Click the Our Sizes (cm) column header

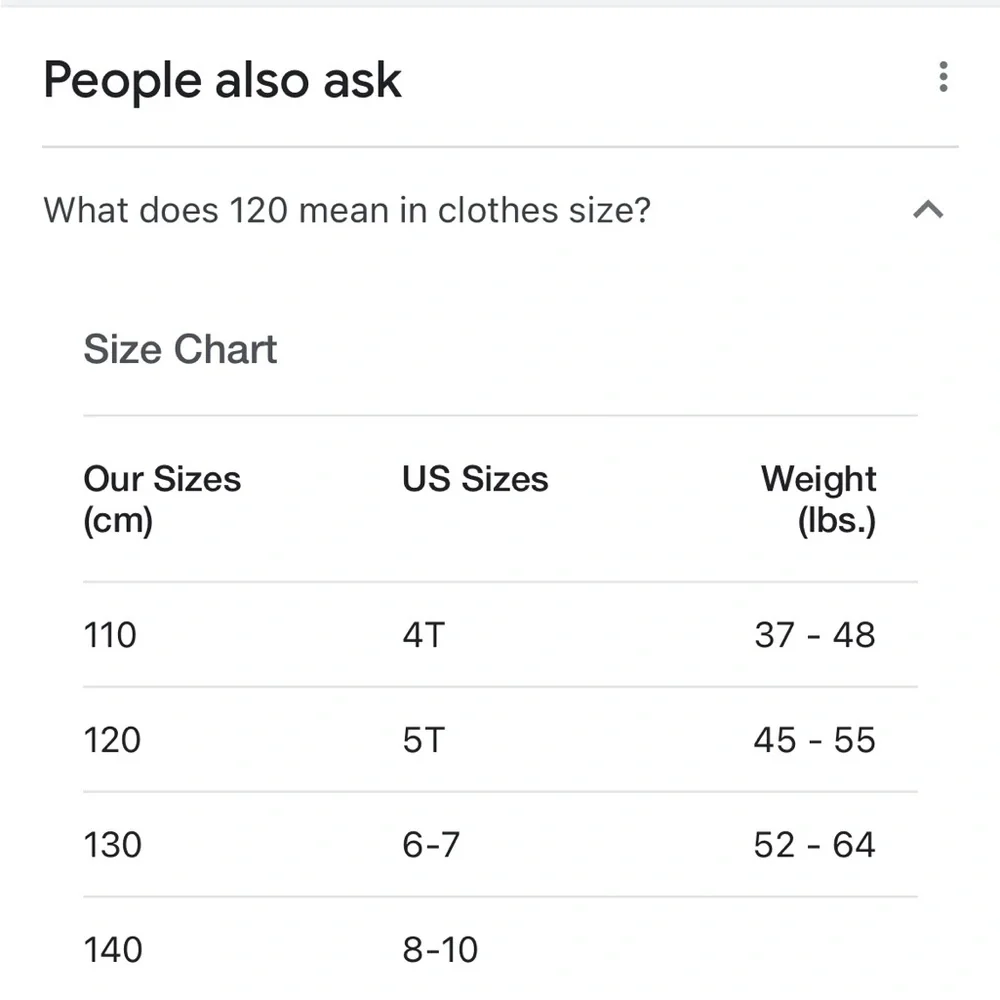[x=162, y=499]
